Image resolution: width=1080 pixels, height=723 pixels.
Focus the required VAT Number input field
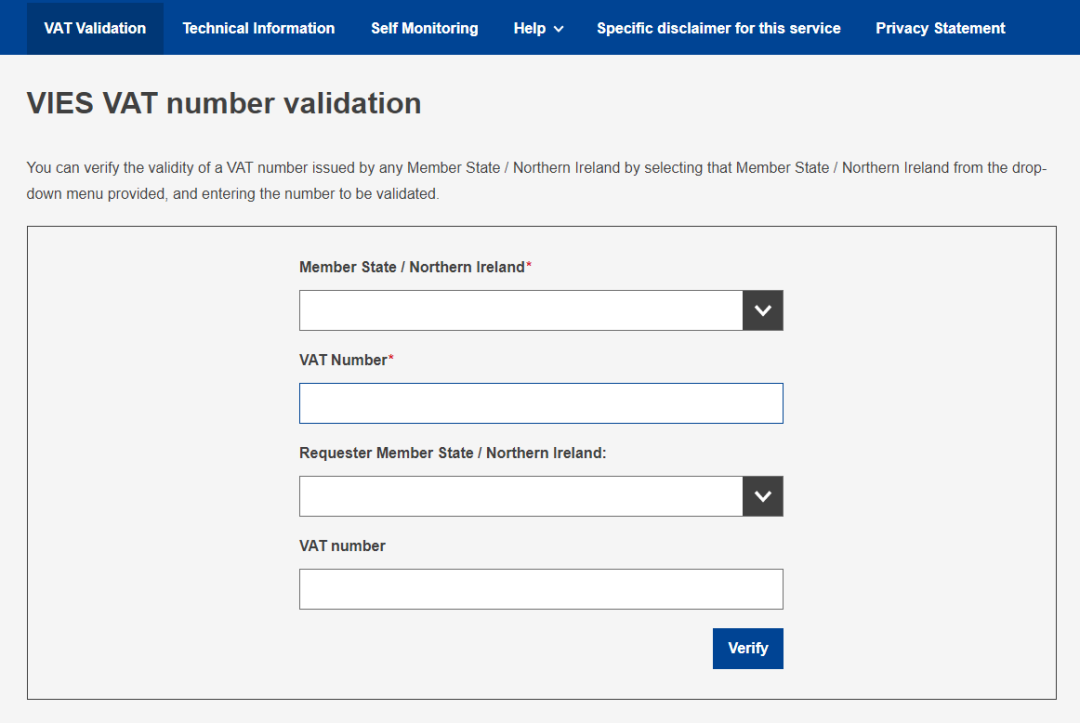(x=540, y=403)
